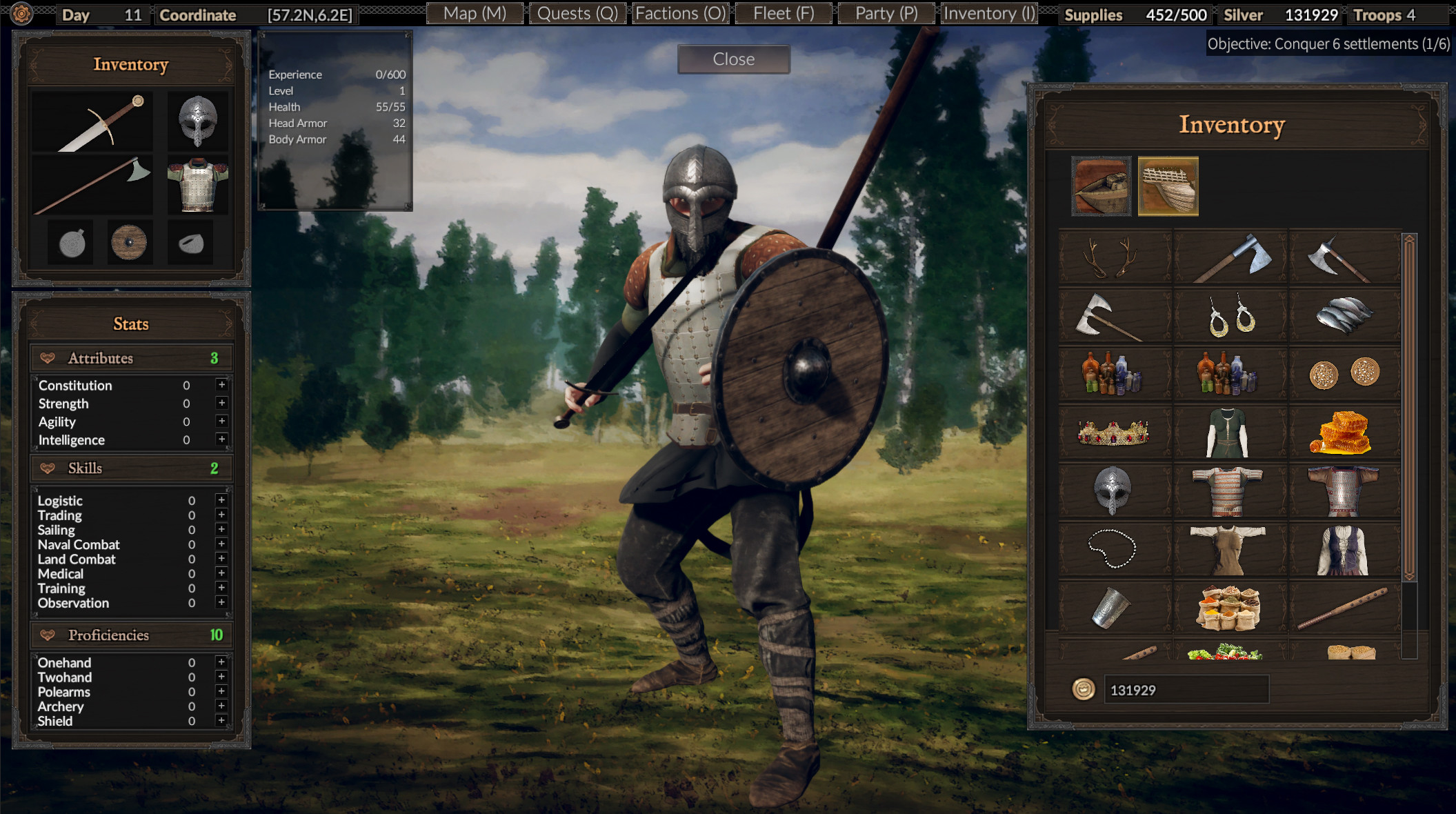The width and height of the screenshot is (1456, 814).
Task: Click the throwing axe item in ship cargo
Action: pos(1229,255)
